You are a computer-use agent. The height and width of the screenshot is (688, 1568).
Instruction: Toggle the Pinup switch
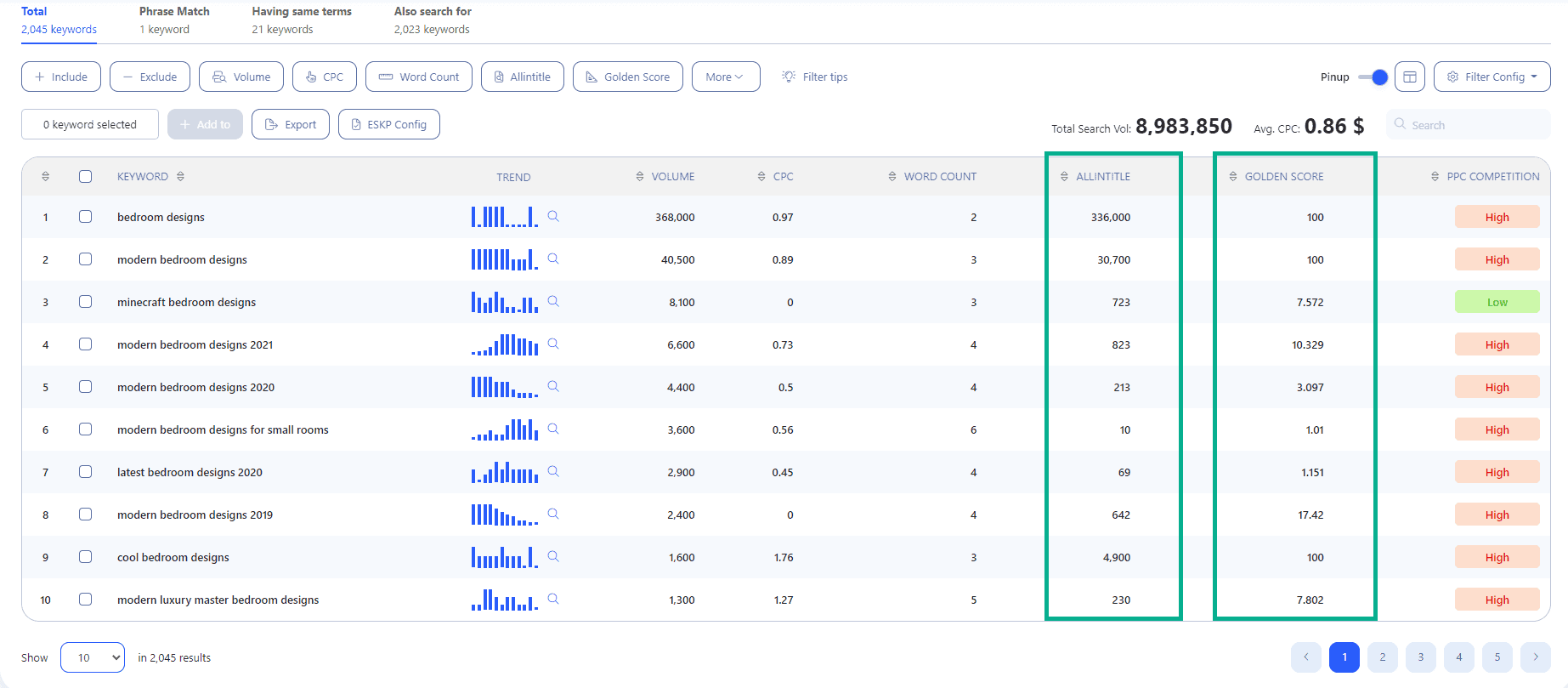[1373, 77]
